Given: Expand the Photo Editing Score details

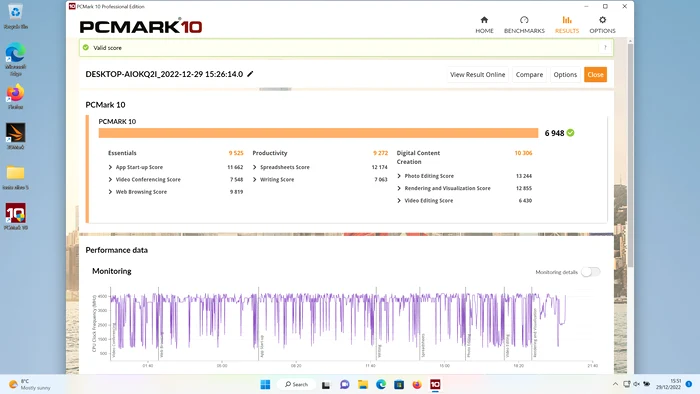Looking at the screenshot, I should 464,176.
